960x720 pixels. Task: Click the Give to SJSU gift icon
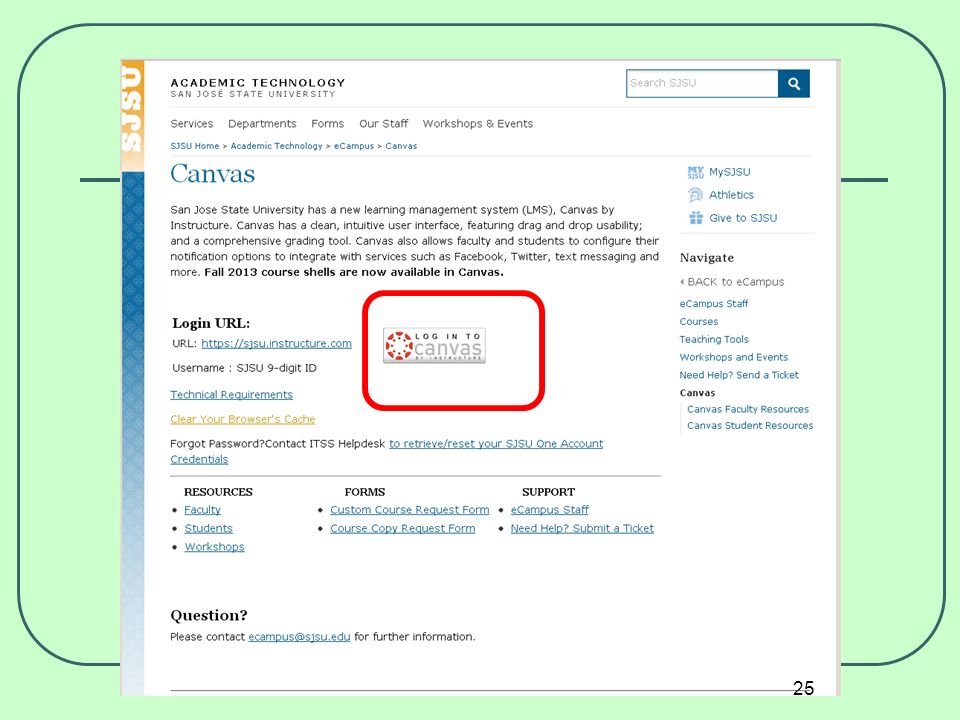[x=696, y=218]
